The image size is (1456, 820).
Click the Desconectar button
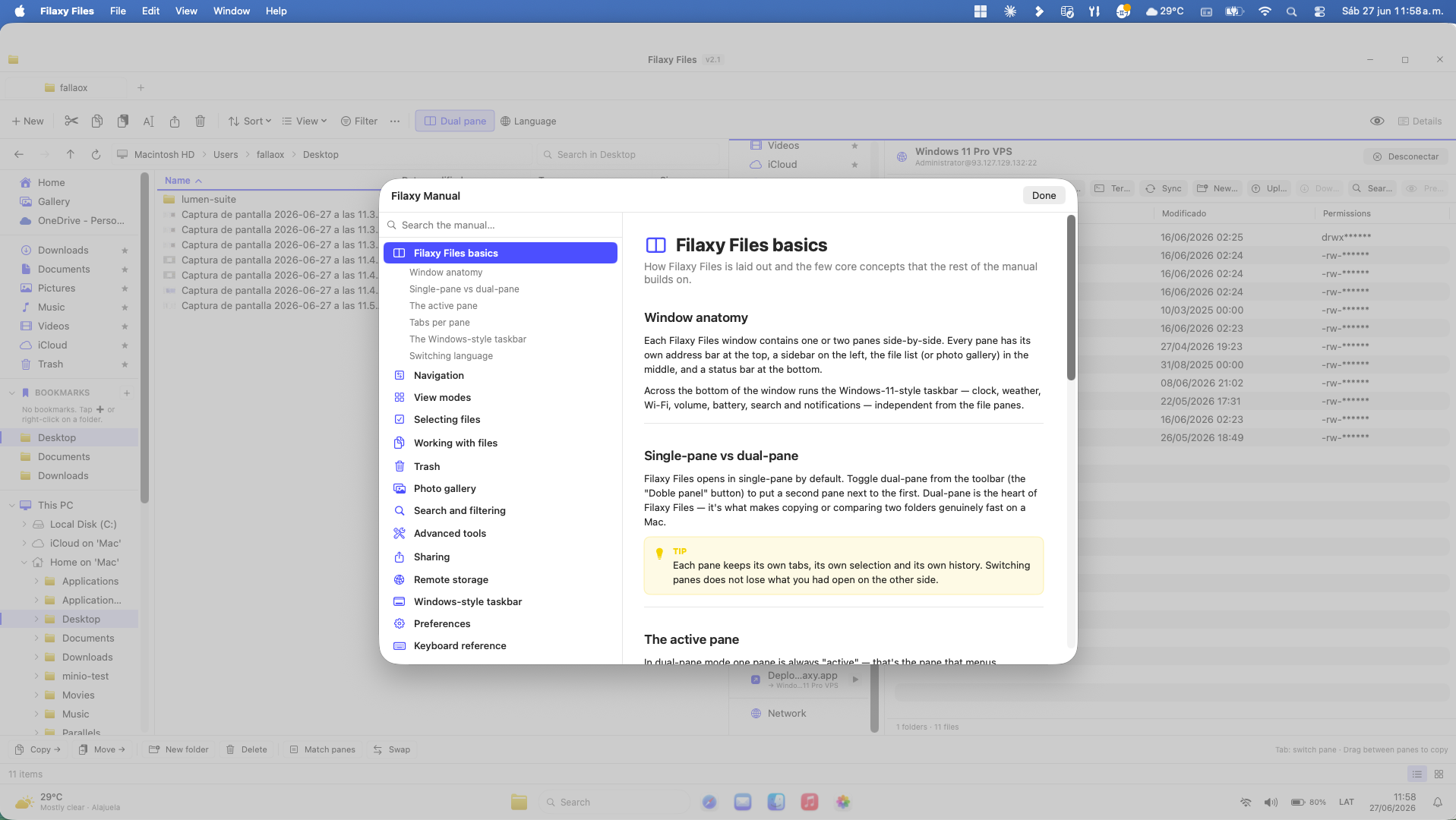point(1406,156)
